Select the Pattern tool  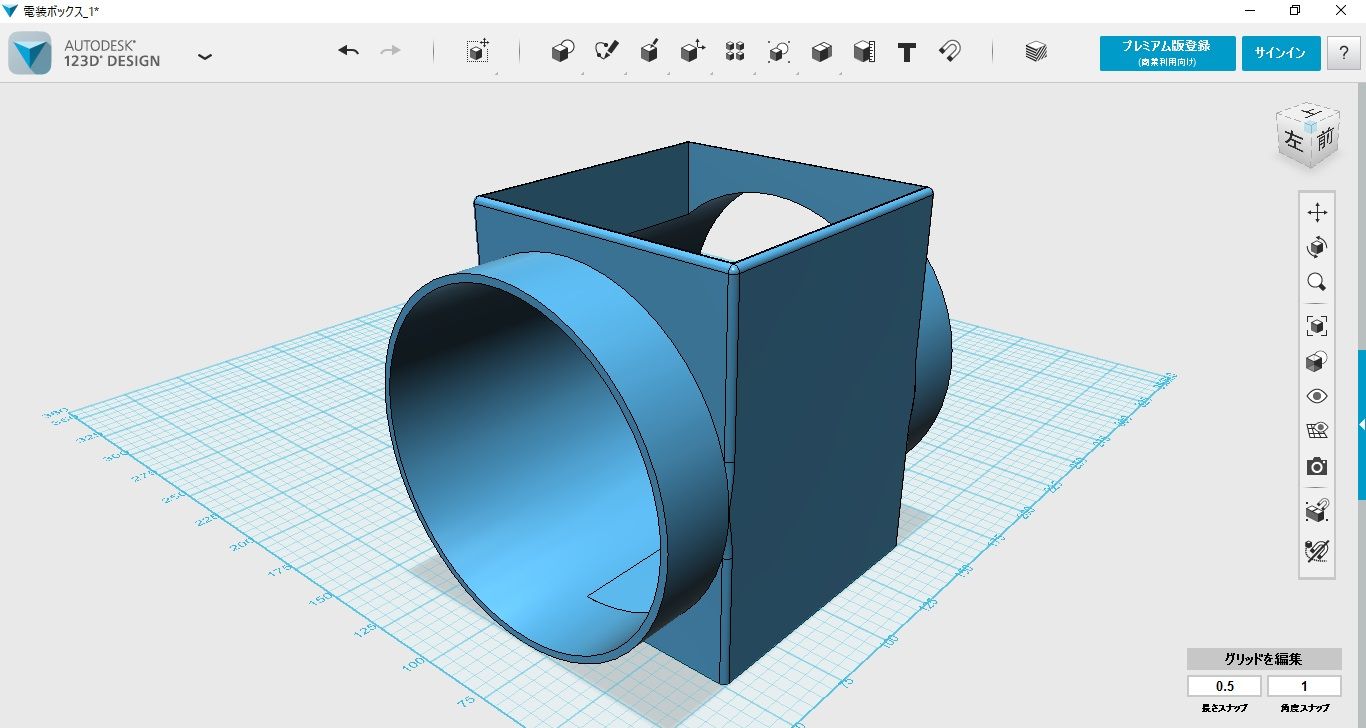coord(735,52)
